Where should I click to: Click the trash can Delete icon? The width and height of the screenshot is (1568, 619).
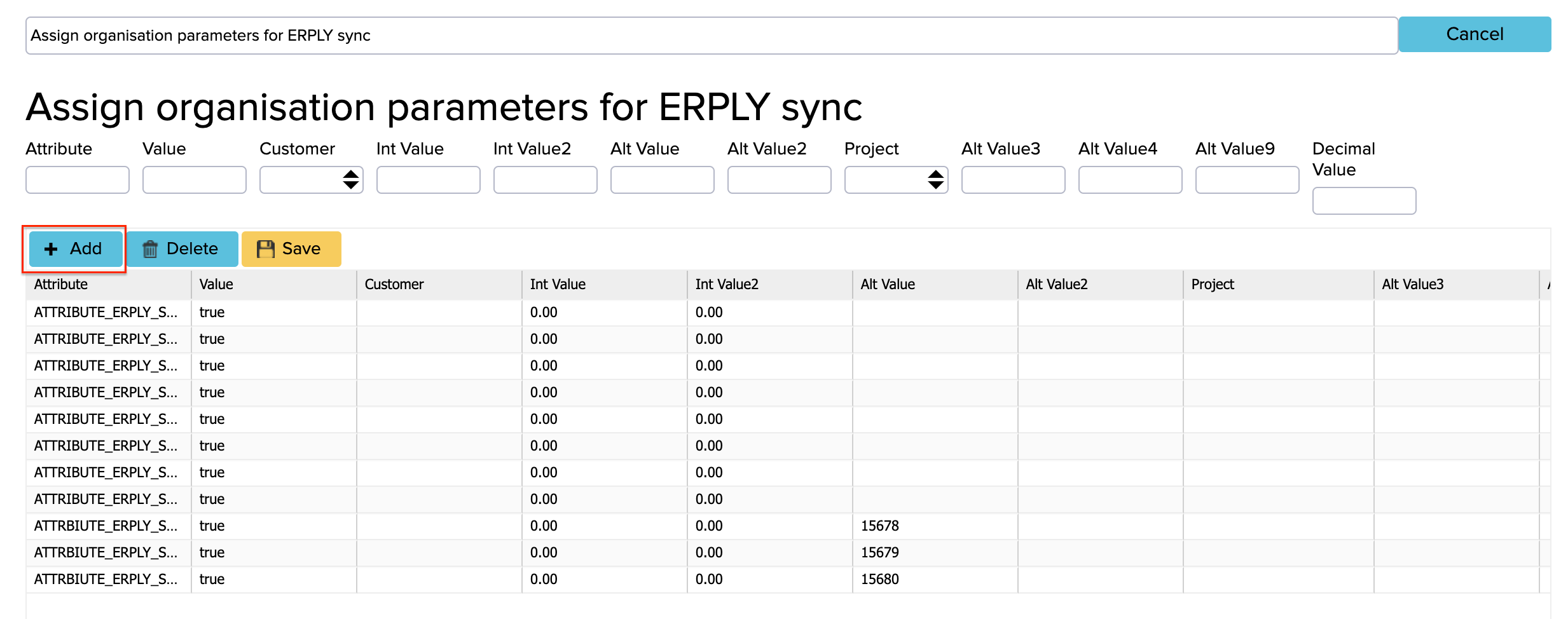pyautogui.click(x=150, y=249)
